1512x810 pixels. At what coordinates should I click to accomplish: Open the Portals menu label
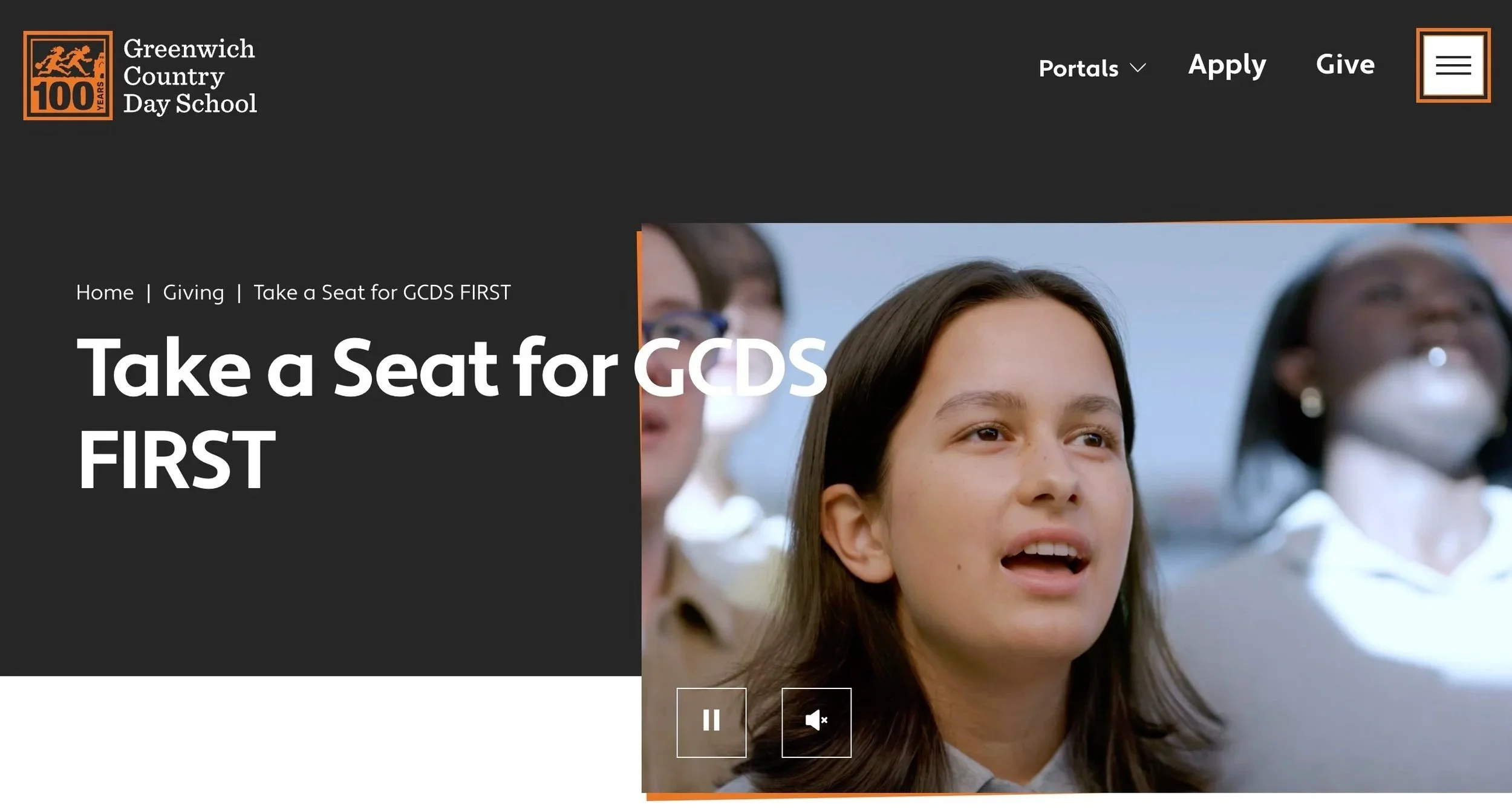coord(1078,68)
